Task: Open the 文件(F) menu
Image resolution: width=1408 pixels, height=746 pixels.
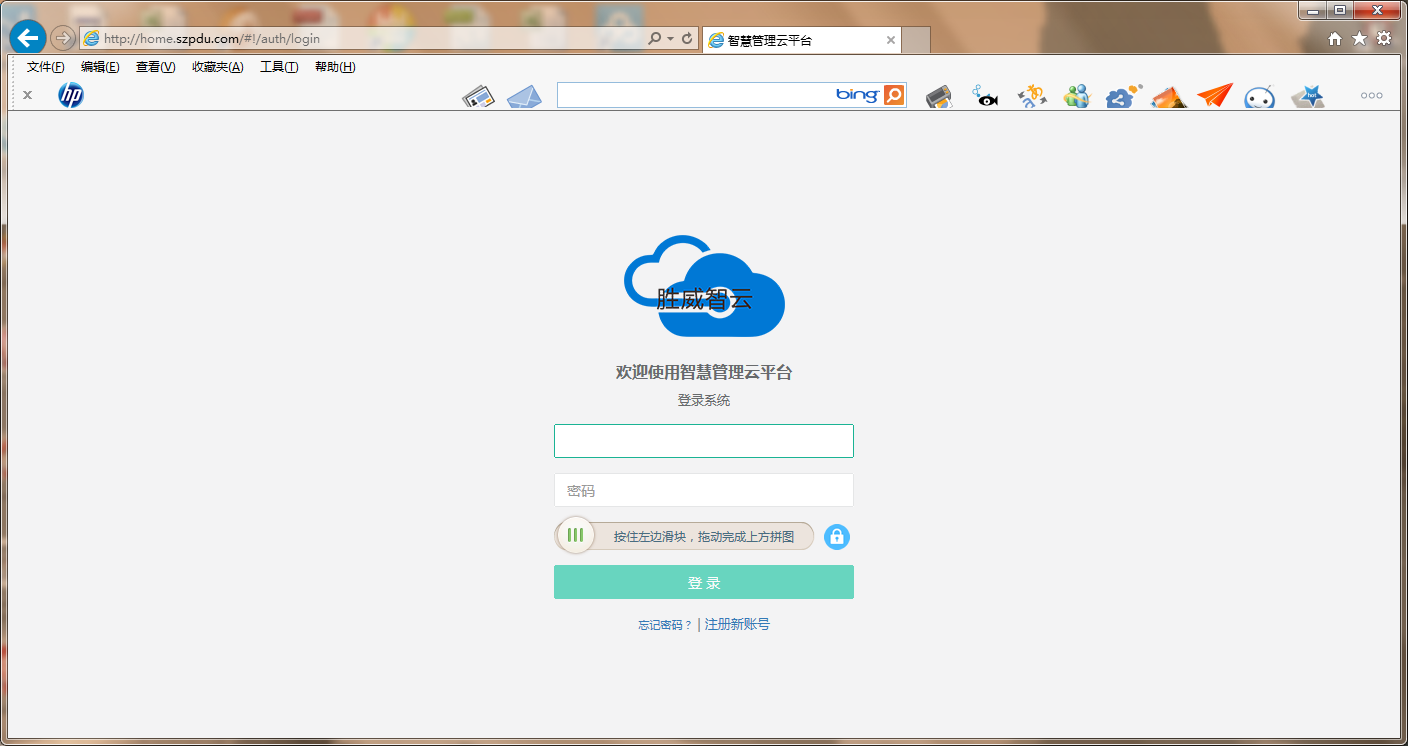Action: (45, 67)
